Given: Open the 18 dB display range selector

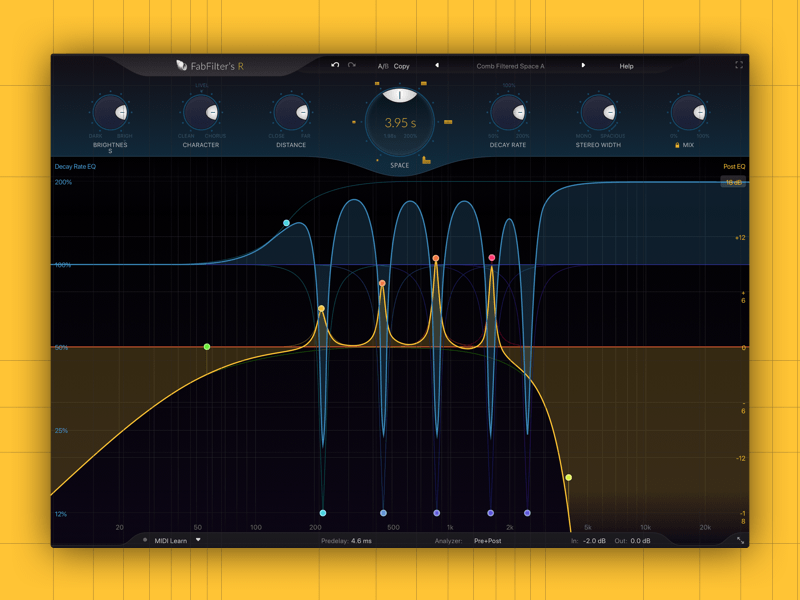Looking at the screenshot, I should 733,182.
